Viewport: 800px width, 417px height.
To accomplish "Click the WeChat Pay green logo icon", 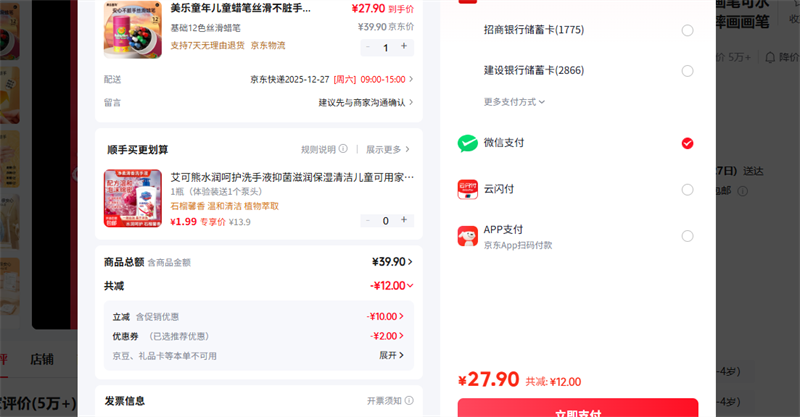I will (468, 143).
